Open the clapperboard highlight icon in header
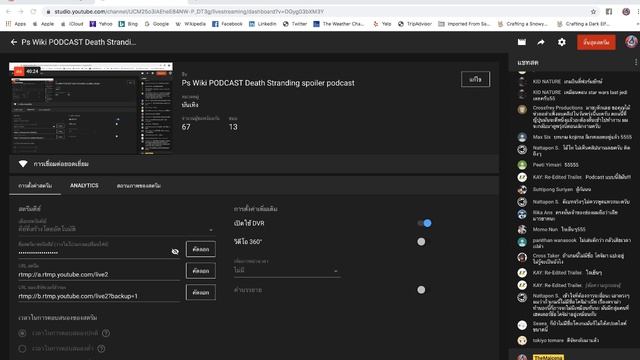Viewport: 640px width, 360px height. [x=522, y=42]
